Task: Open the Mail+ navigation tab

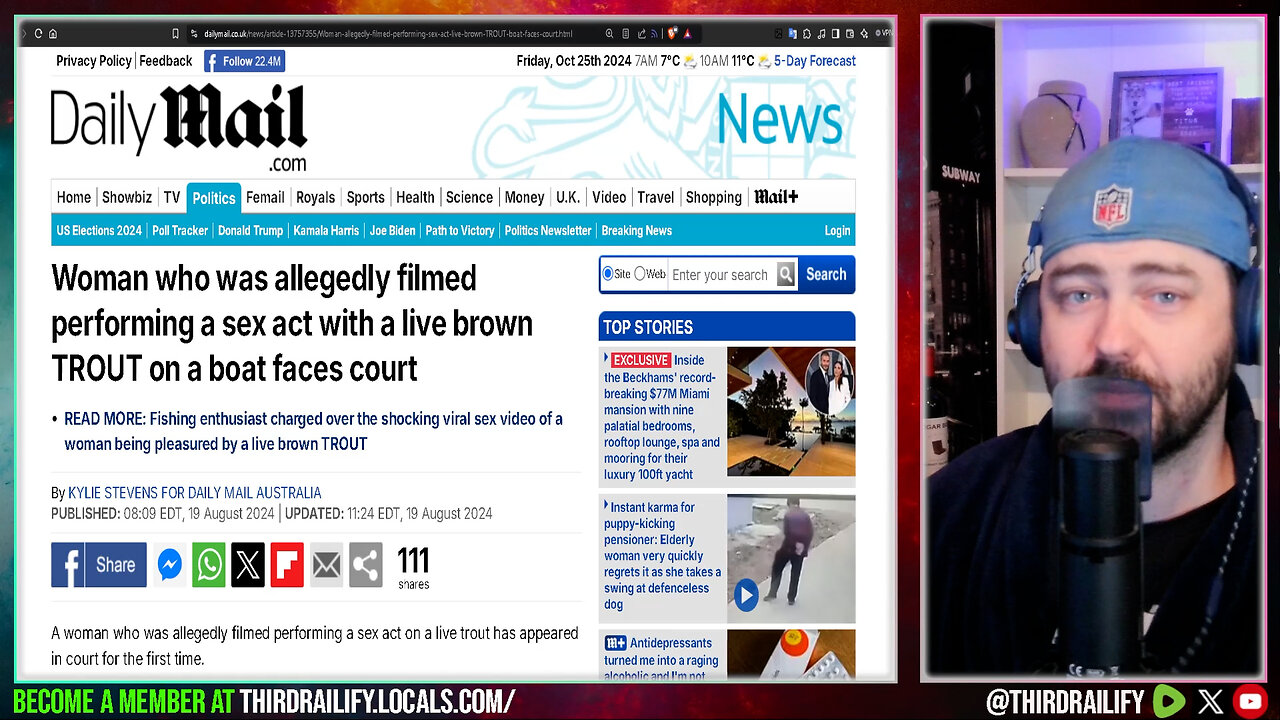Action: 776,197
